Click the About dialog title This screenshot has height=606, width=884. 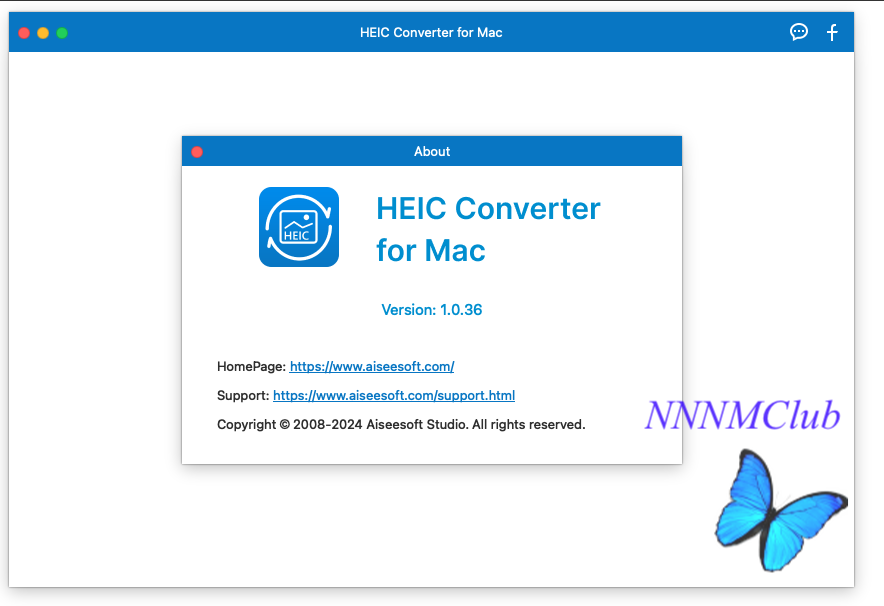click(x=432, y=151)
